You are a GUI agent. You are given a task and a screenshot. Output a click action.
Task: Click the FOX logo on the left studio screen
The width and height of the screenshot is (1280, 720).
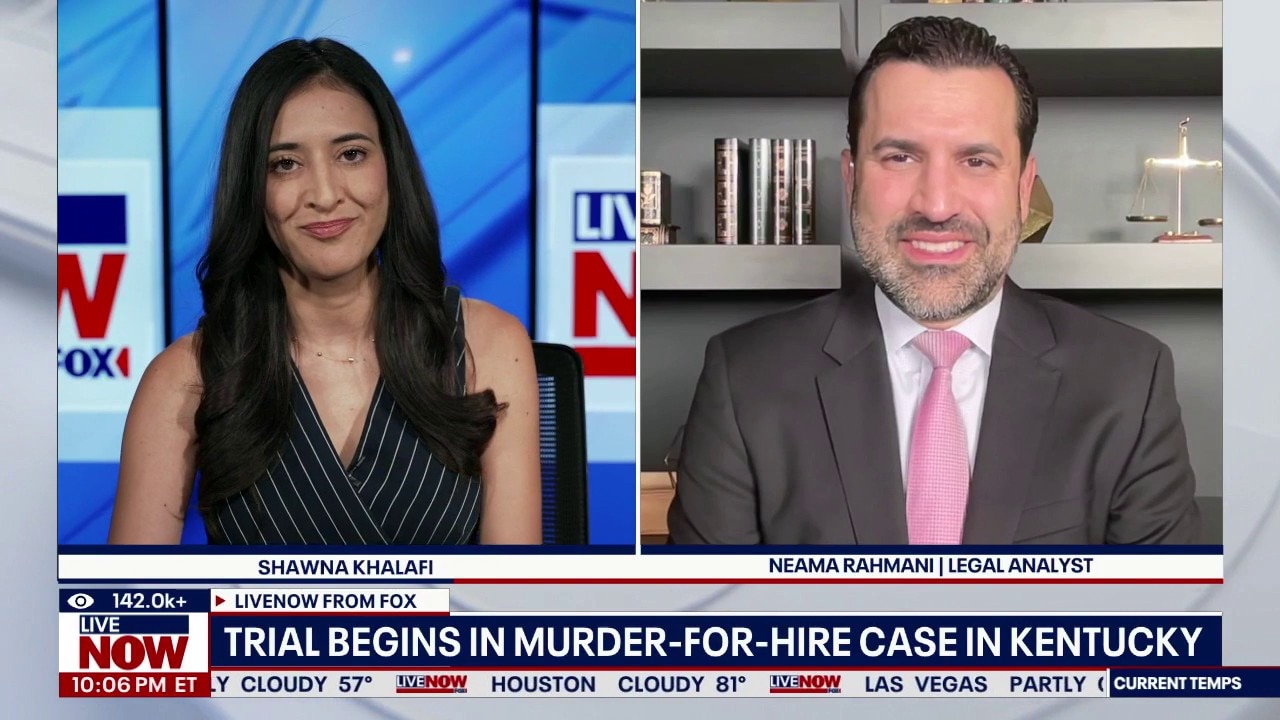click(93, 362)
